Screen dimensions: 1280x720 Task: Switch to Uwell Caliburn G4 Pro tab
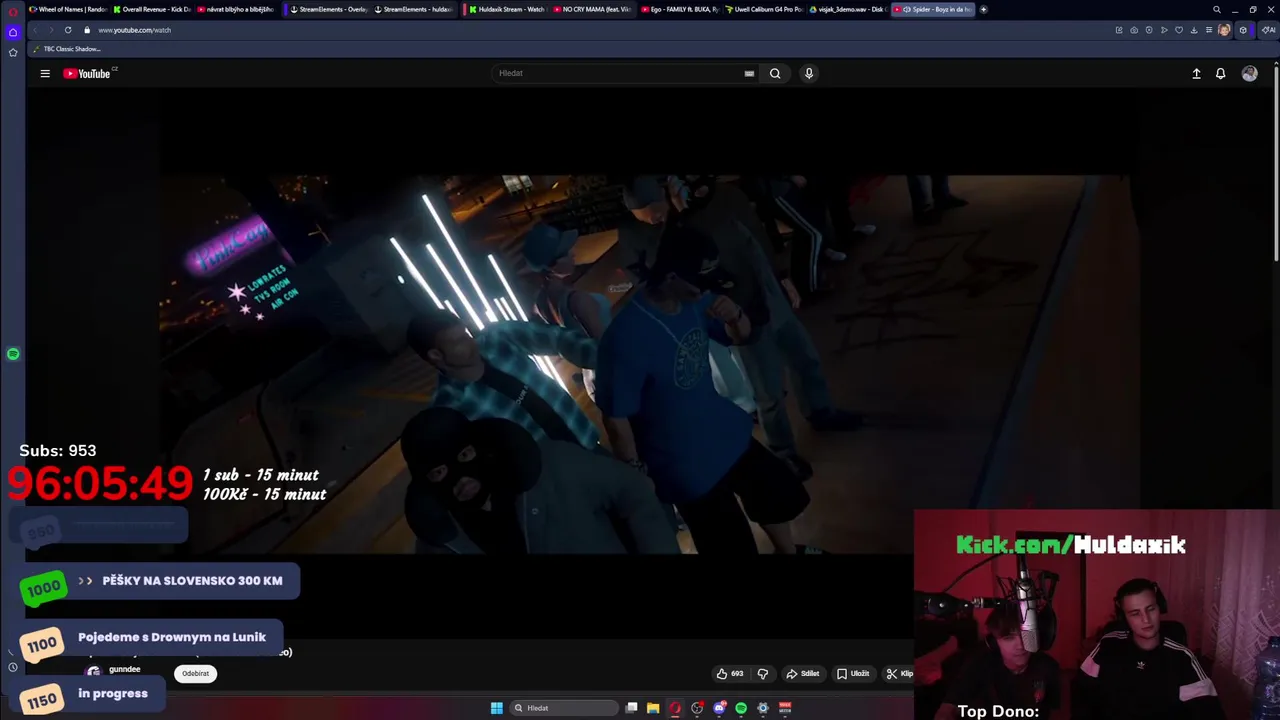tap(765, 9)
